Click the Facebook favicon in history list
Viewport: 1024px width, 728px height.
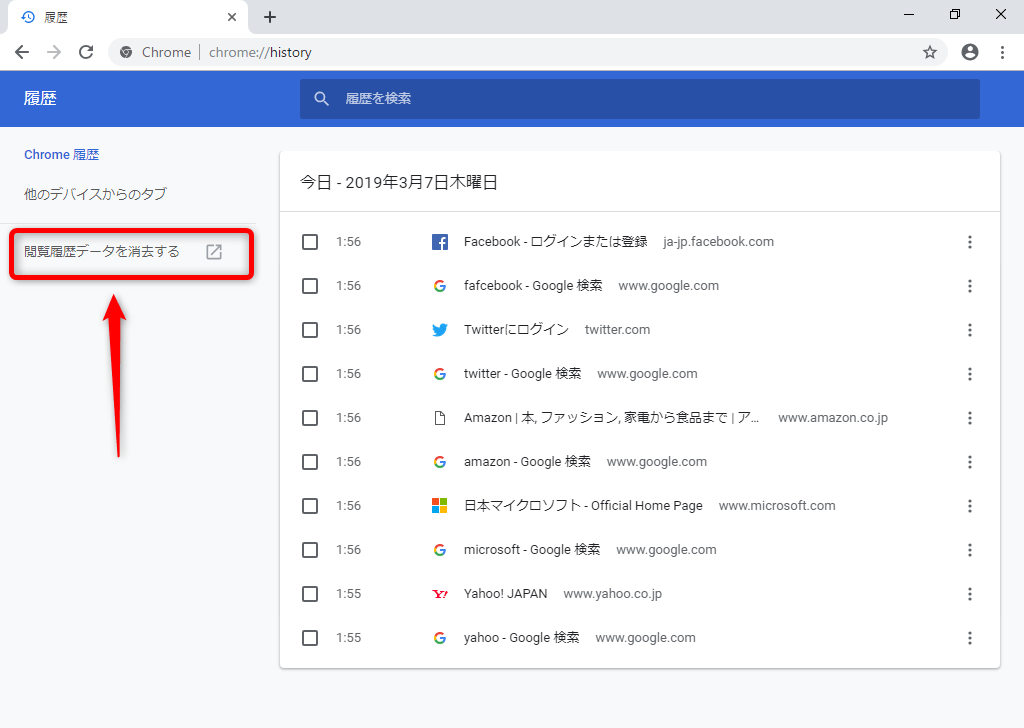tap(439, 242)
